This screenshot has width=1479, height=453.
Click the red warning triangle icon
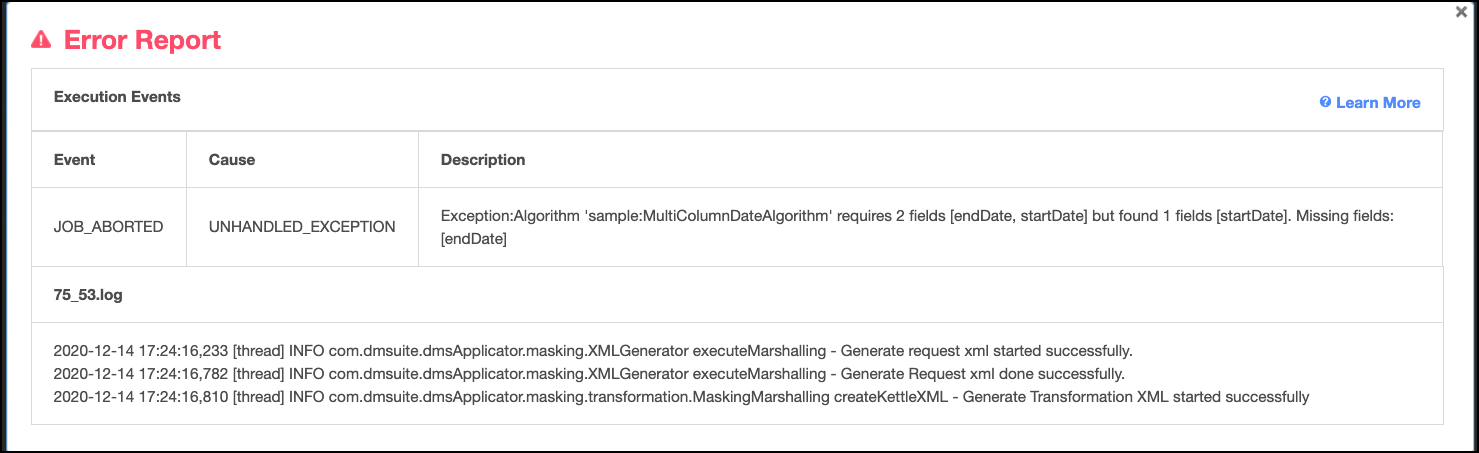(41, 40)
